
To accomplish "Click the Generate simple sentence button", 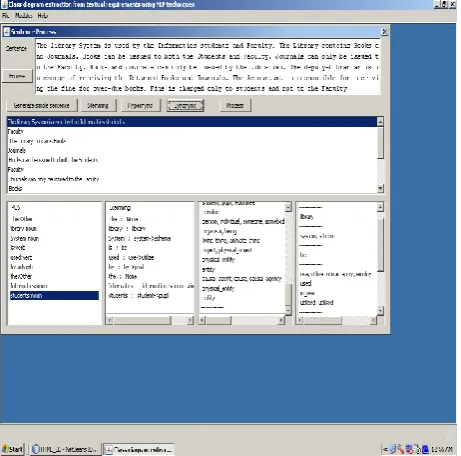I will [42, 105].
